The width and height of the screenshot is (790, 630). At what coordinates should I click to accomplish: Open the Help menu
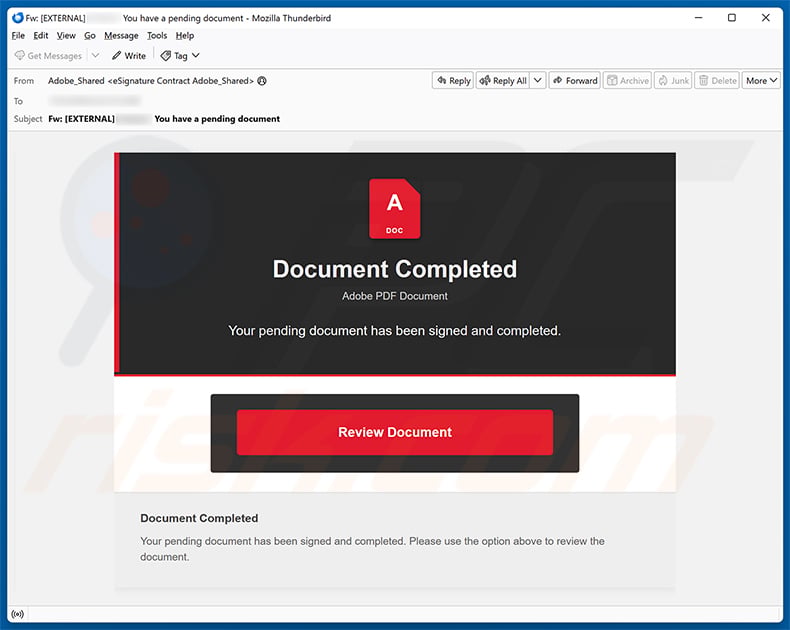185,35
